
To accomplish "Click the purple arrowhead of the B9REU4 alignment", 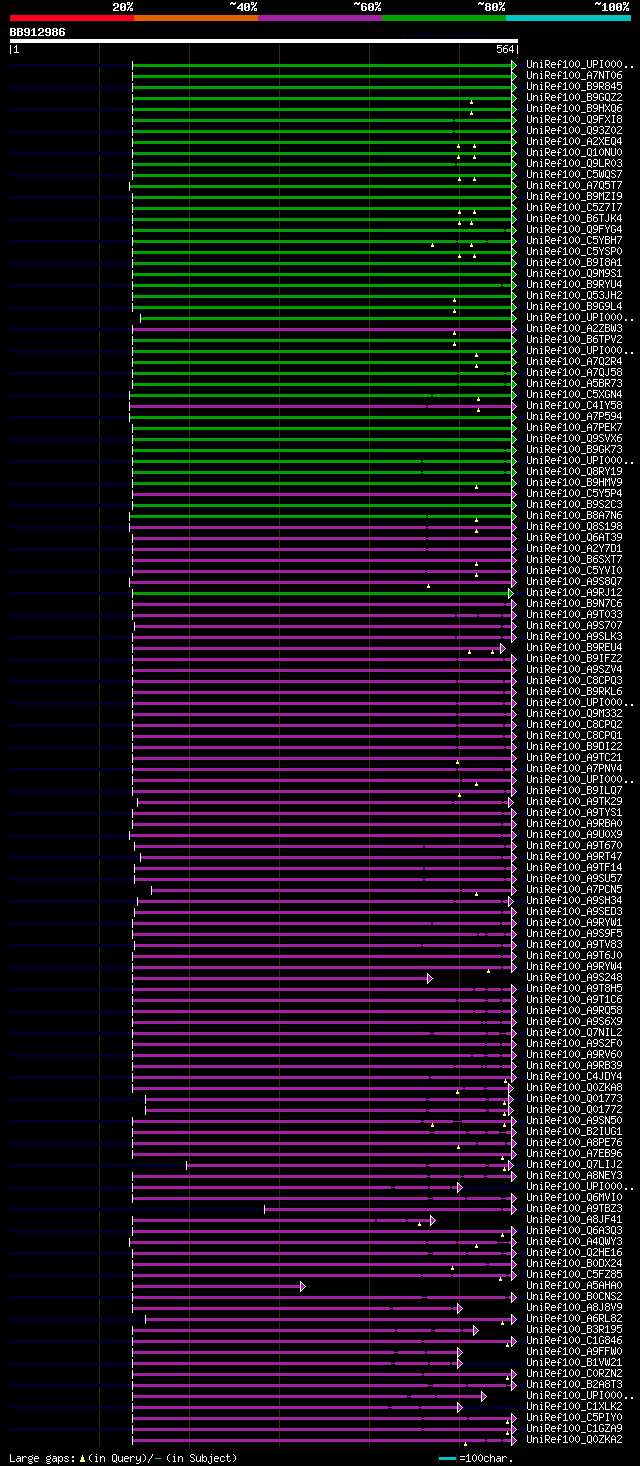I will pyautogui.click(x=503, y=648).
